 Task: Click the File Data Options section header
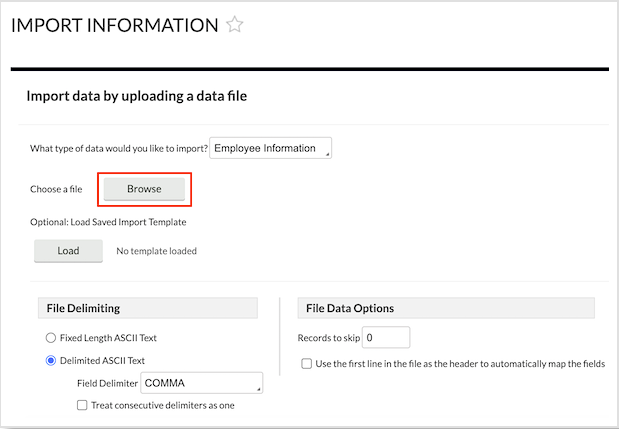(x=350, y=308)
